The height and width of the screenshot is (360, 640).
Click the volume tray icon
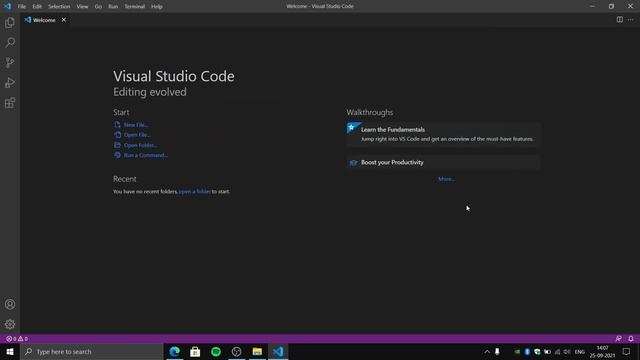point(567,352)
